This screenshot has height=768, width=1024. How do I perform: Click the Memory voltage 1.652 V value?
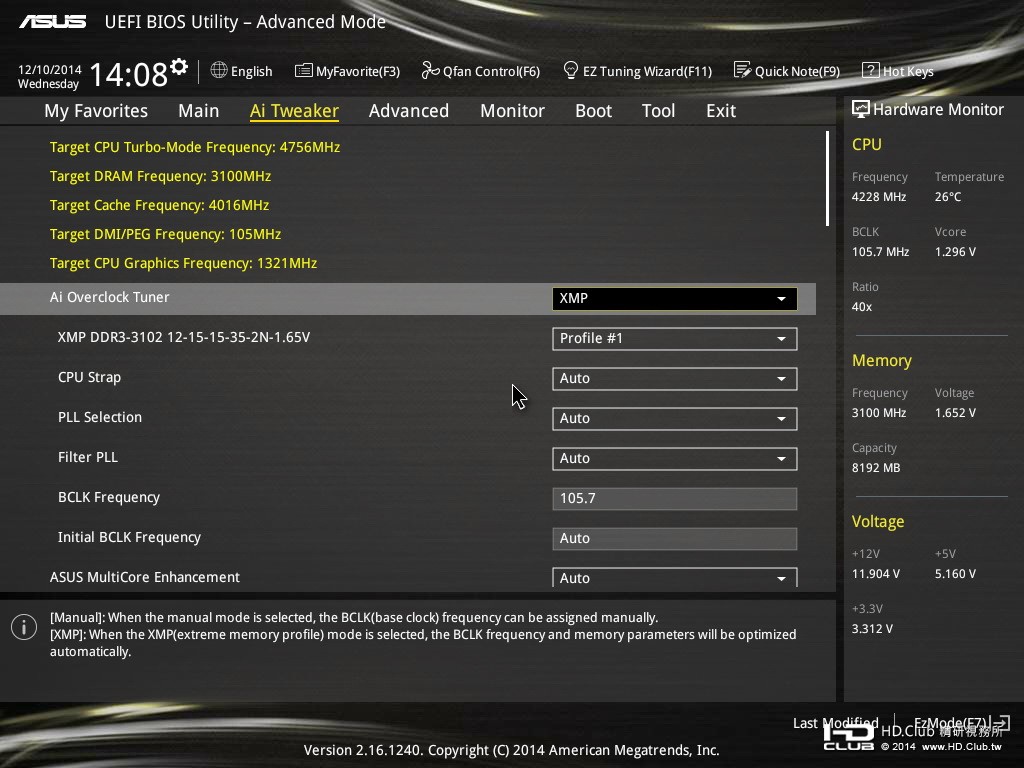955,413
